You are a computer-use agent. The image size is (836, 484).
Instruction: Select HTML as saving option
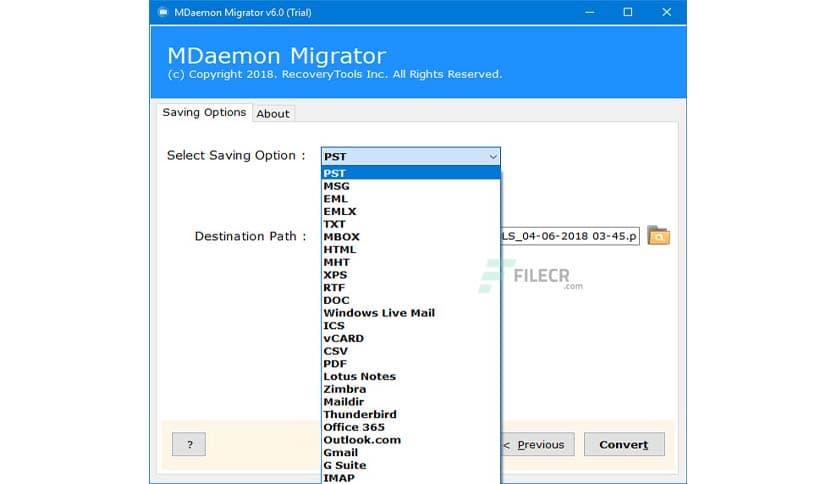click(x=411, y=249)
